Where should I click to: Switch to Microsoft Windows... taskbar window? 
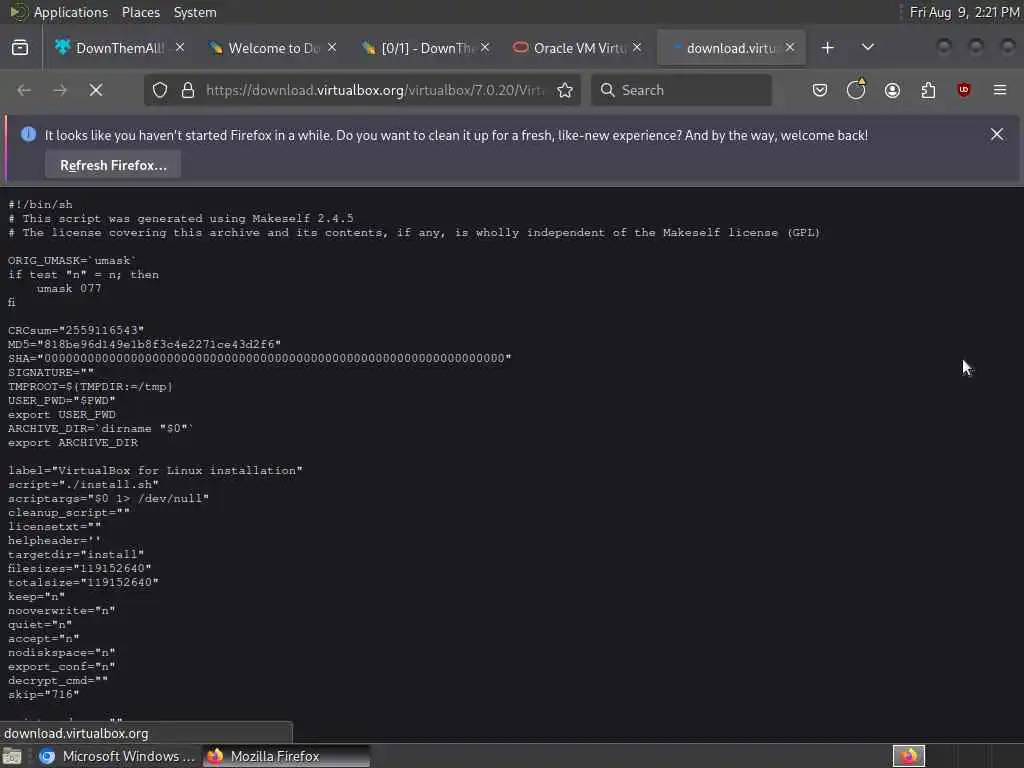[x=118, y=756]
